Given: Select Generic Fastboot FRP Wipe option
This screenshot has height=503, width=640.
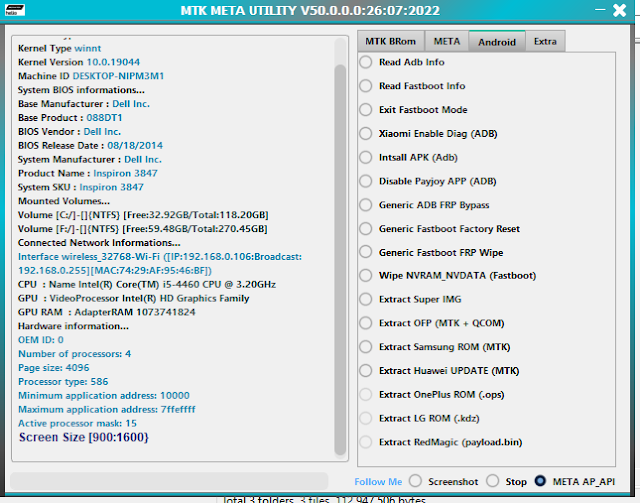Looking at the screenshot, I should (431, 252).
